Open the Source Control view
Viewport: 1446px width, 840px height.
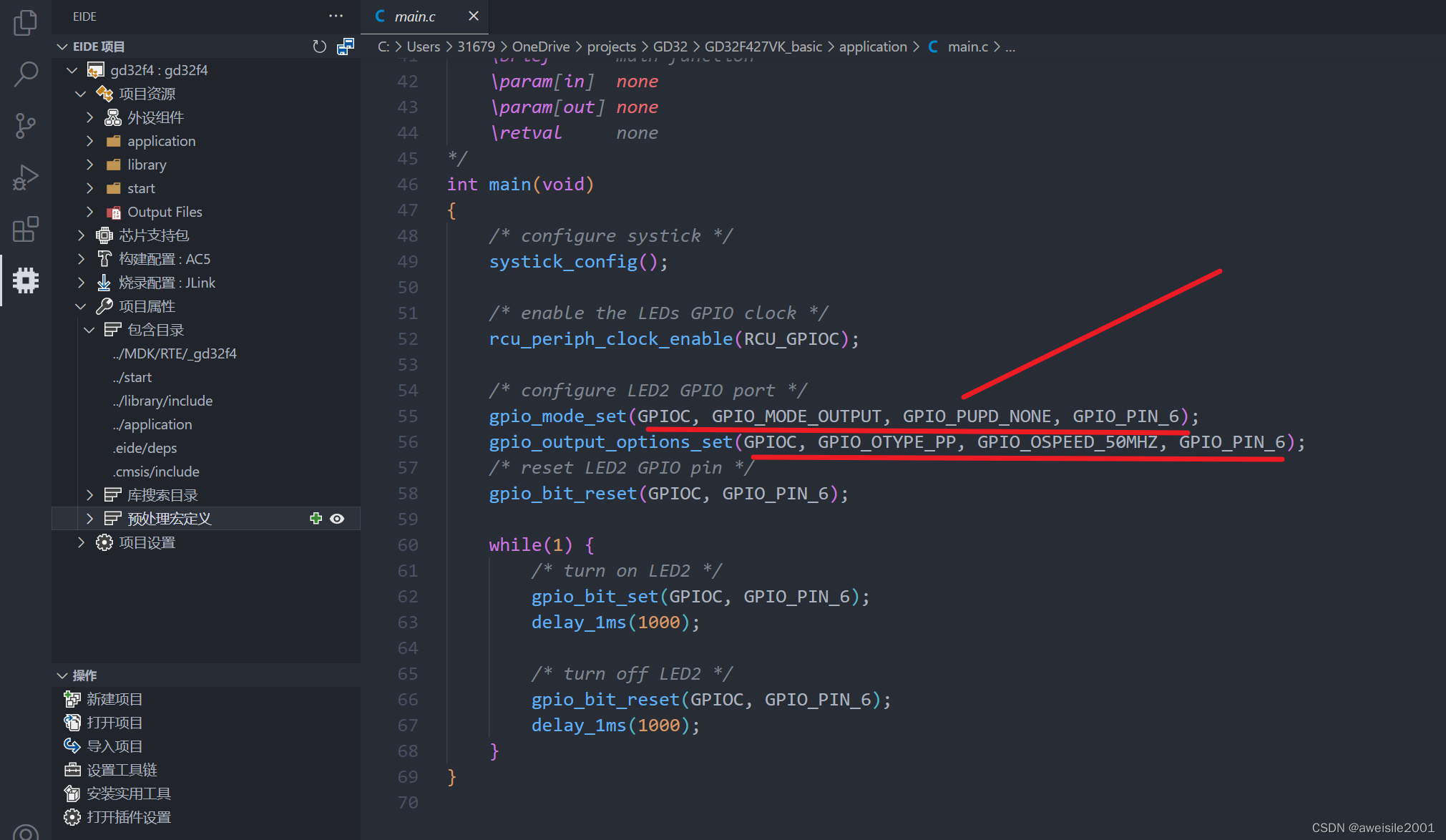[25, 126]
